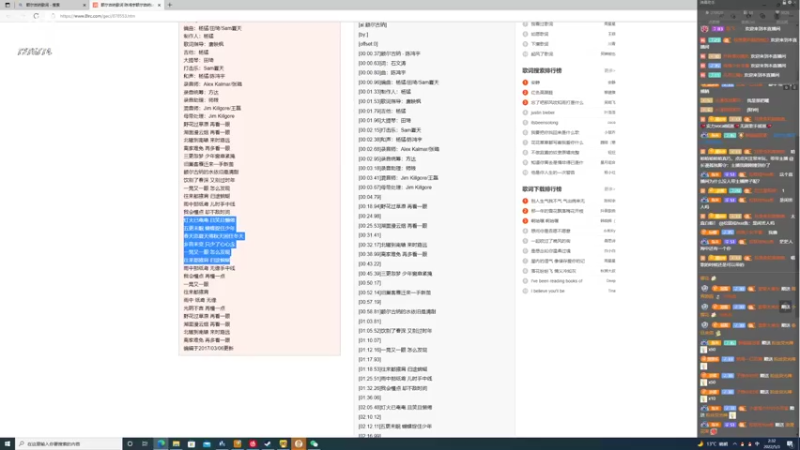800x450 pixels.
Task: Click '编辑于2017/03/06更新' line
Action: 209,348
